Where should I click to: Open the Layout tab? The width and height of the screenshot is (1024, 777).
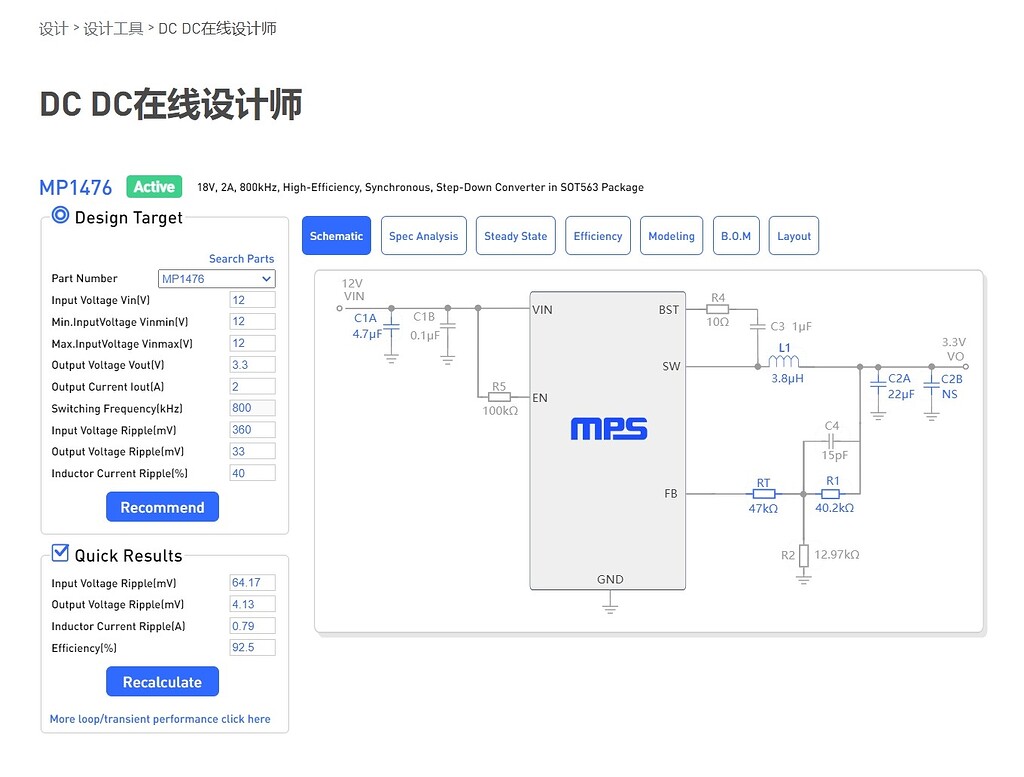pos(793,235)
